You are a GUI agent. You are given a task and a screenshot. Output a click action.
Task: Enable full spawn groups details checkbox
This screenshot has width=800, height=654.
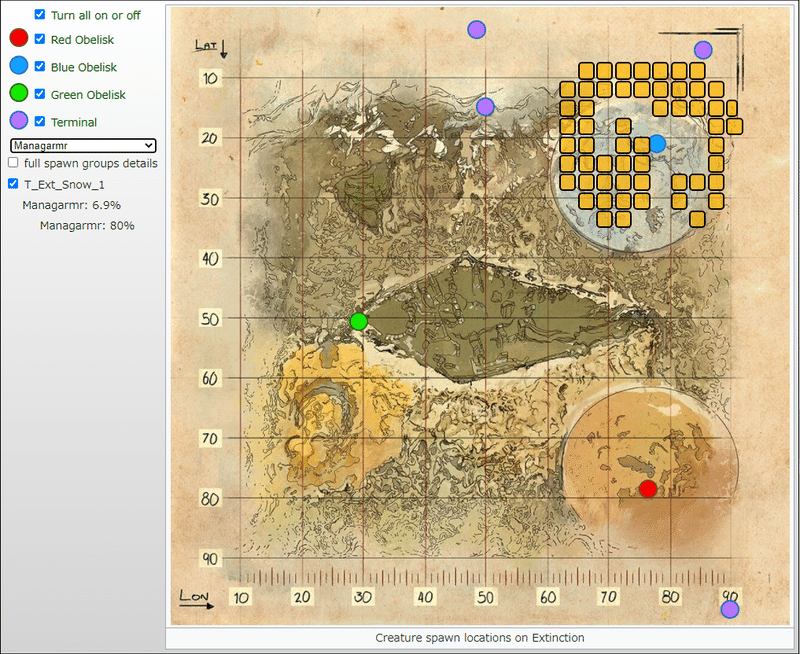pyautogui.click(x=13, y=162)
